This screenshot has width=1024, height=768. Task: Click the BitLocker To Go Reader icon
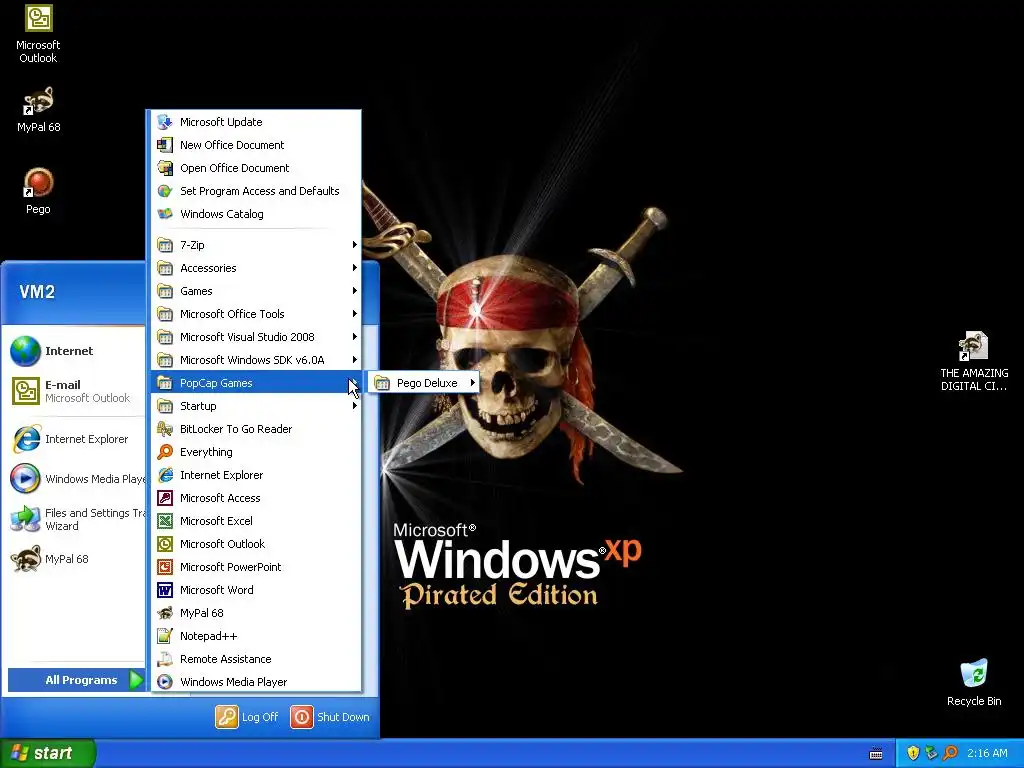(165, 429)
